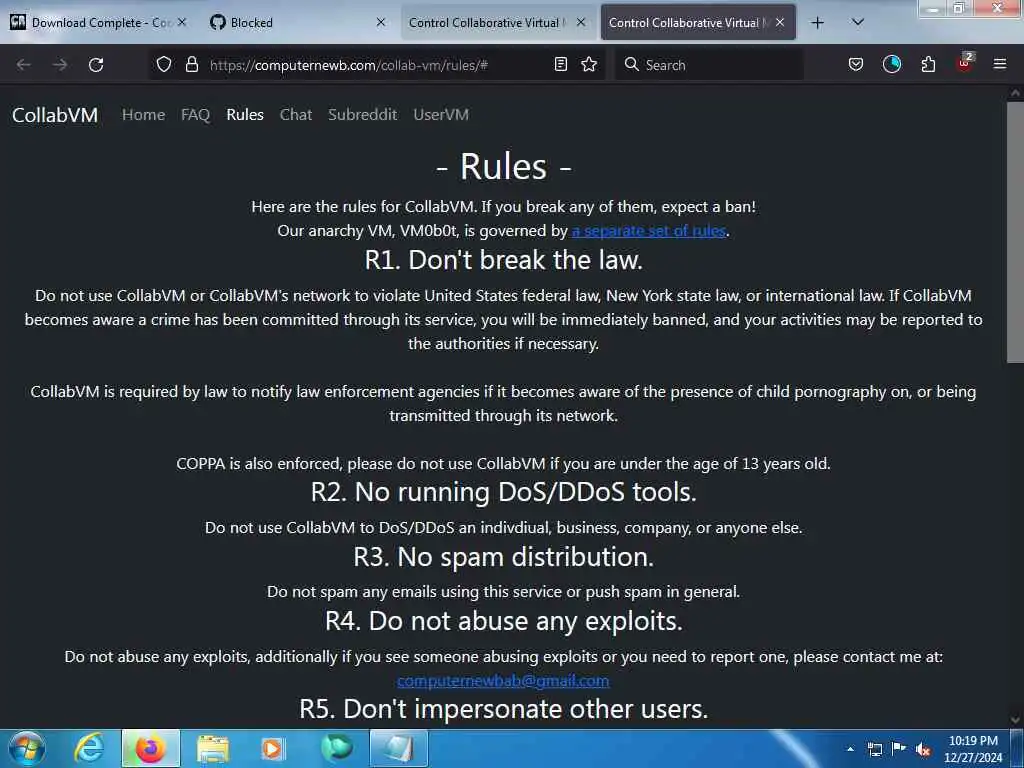Open Windows Explorer folder on taskbar

click(x=212, y=748)
